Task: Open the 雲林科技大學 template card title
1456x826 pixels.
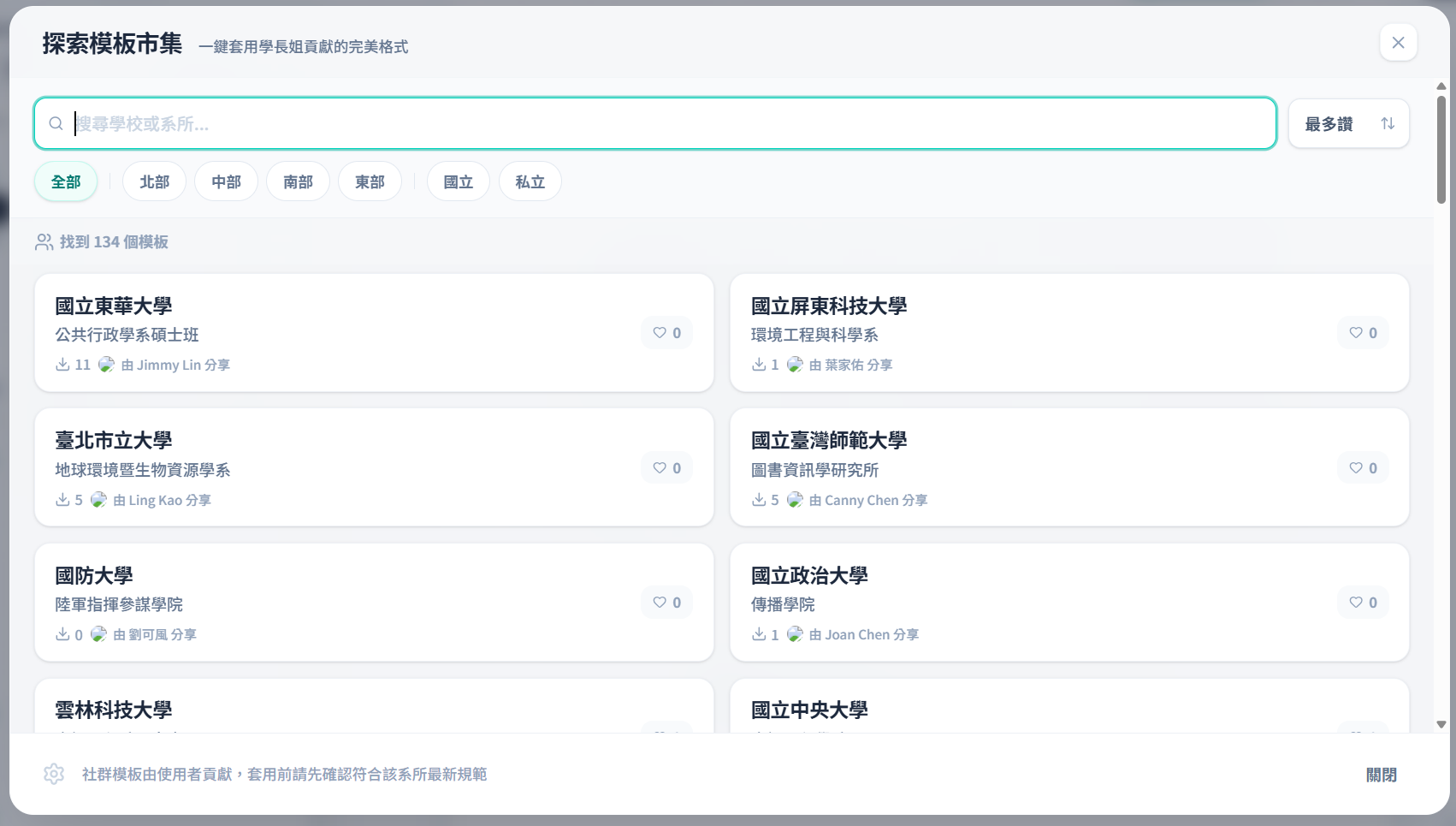Action: tap(114, 710)
